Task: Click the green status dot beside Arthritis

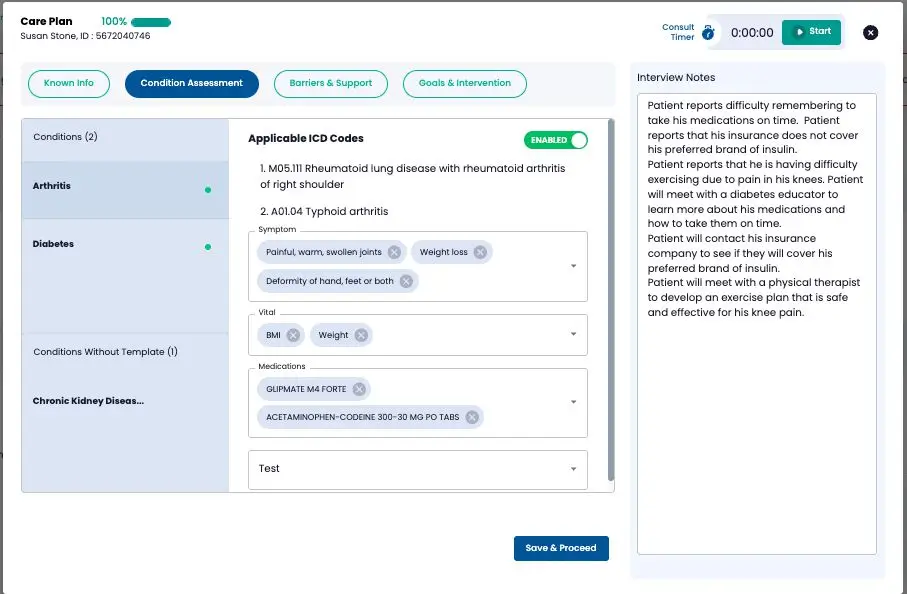Action: 208,190
